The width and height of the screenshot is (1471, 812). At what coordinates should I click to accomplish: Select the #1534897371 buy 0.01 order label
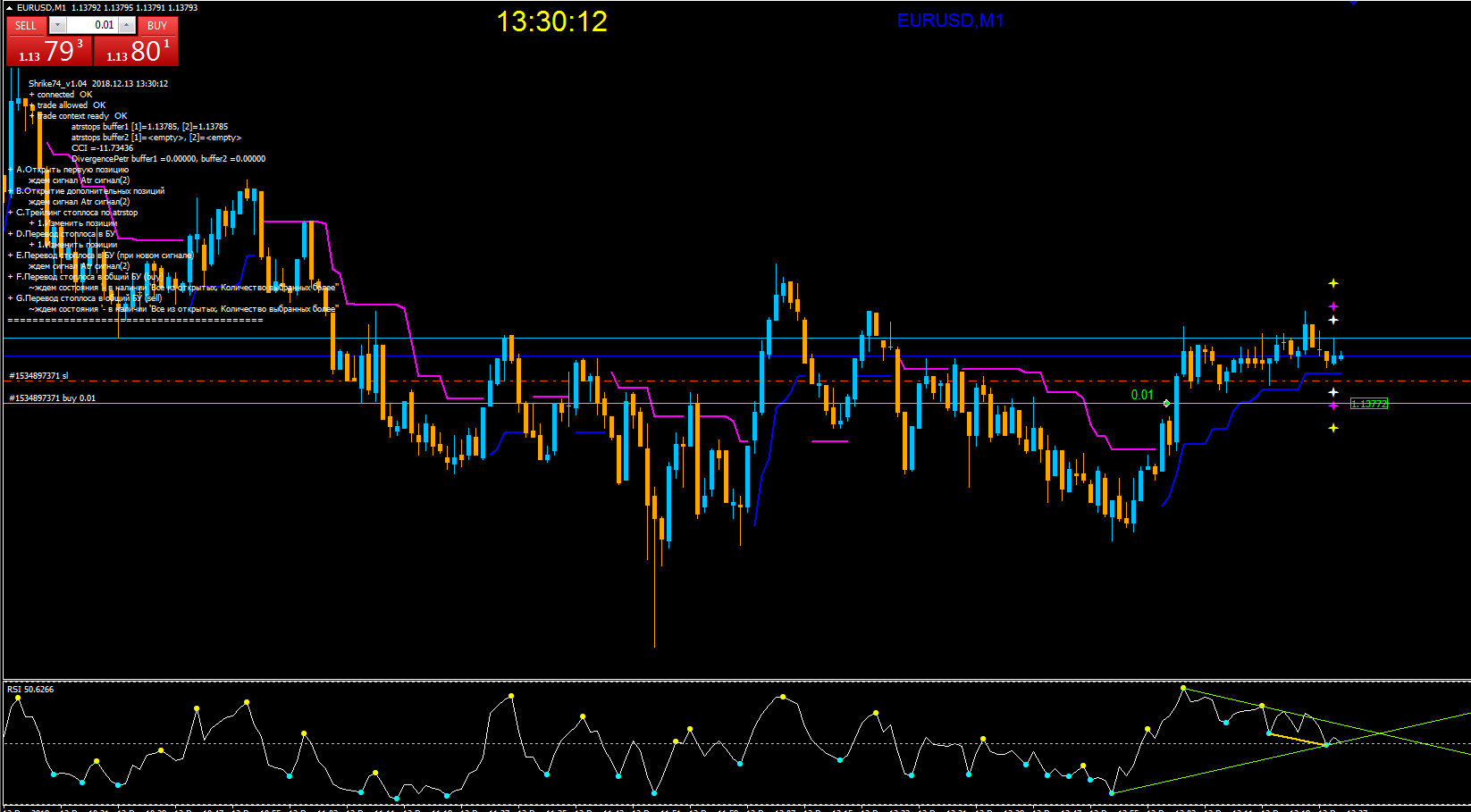click(52, 398)
